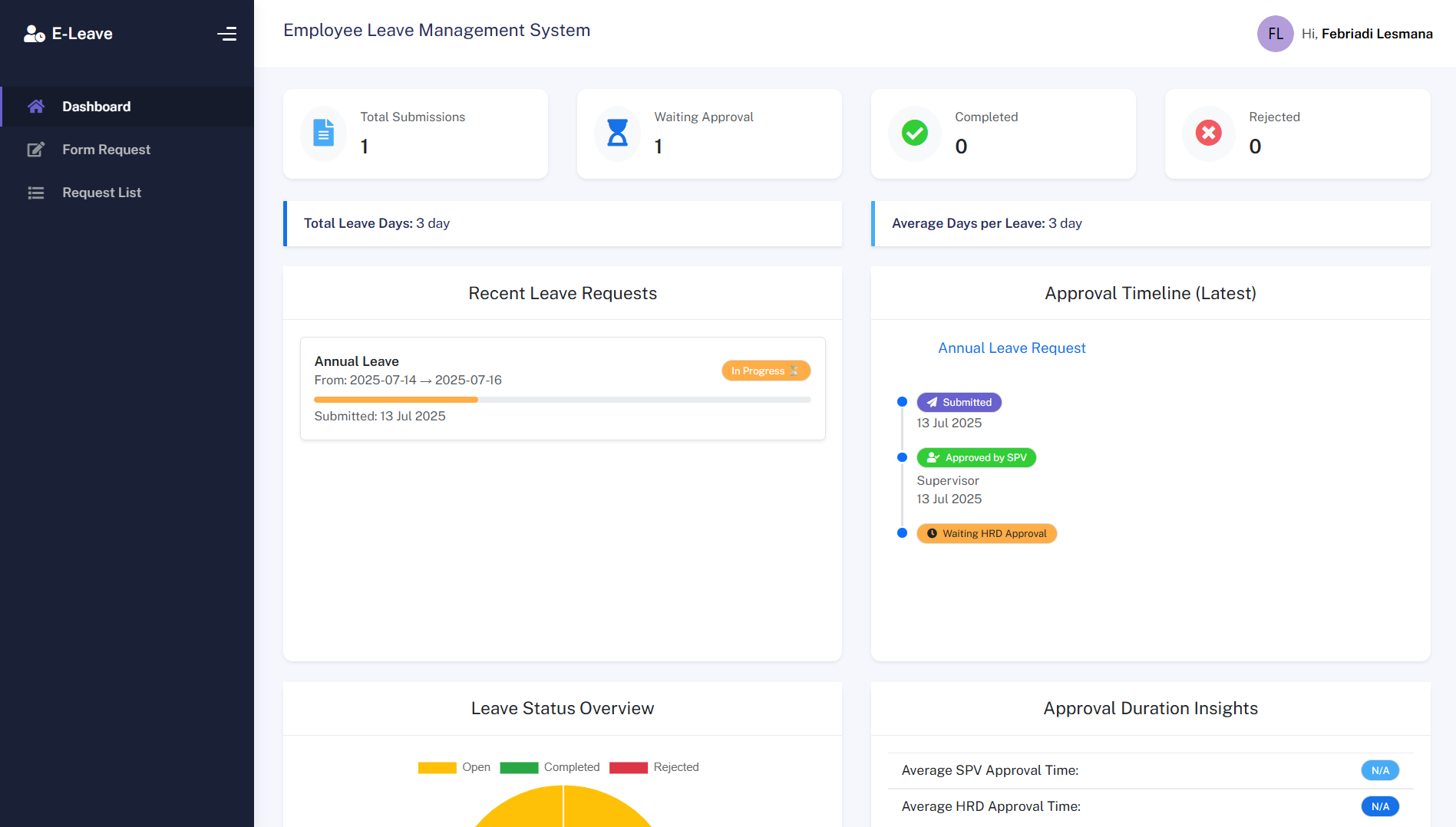Click the Completed green checkmark icon
1456x827 pixels.
914,133
